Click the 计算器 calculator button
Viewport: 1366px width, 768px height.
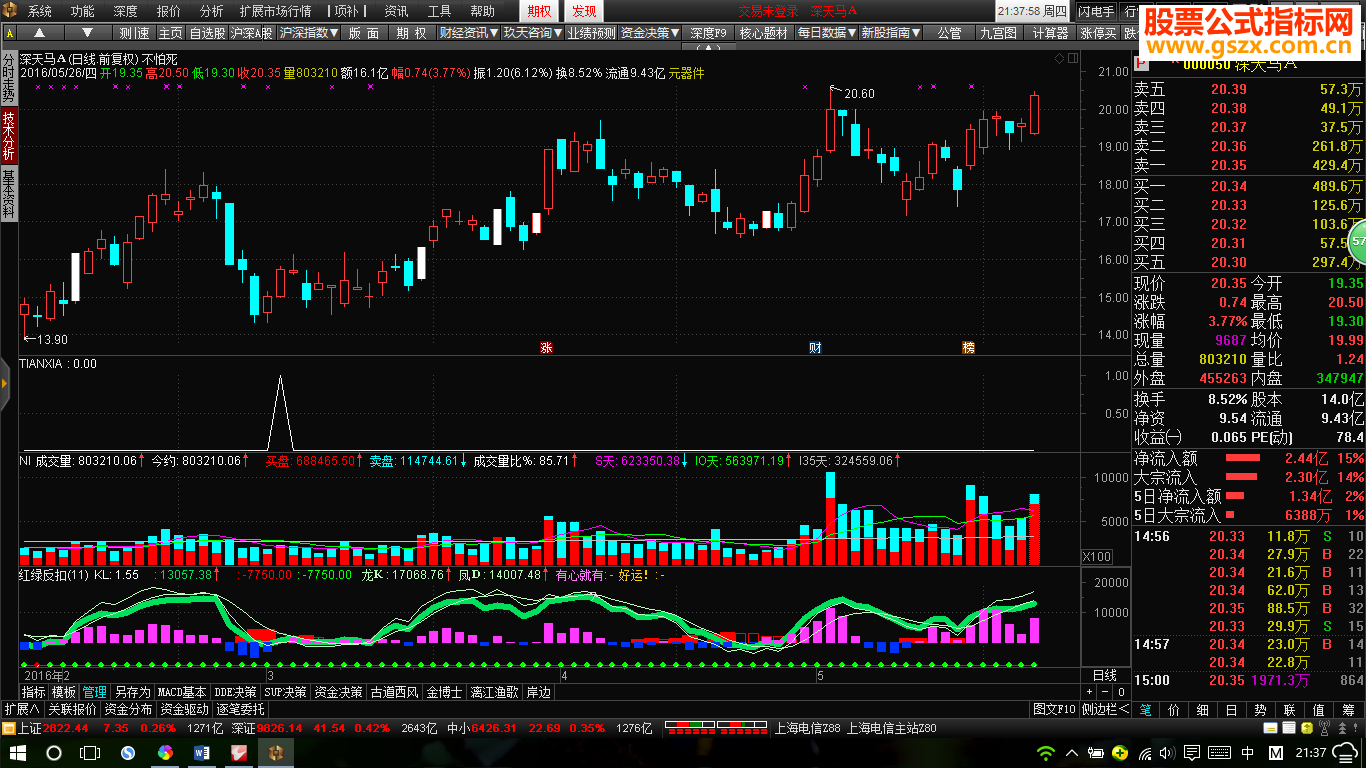1050,33
